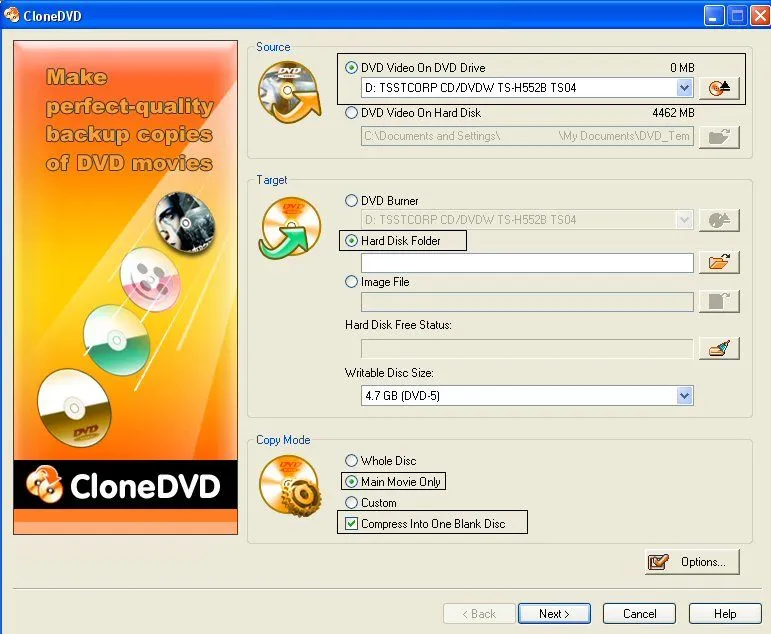Click the hard disk free status refresh icon

(718, 349)
